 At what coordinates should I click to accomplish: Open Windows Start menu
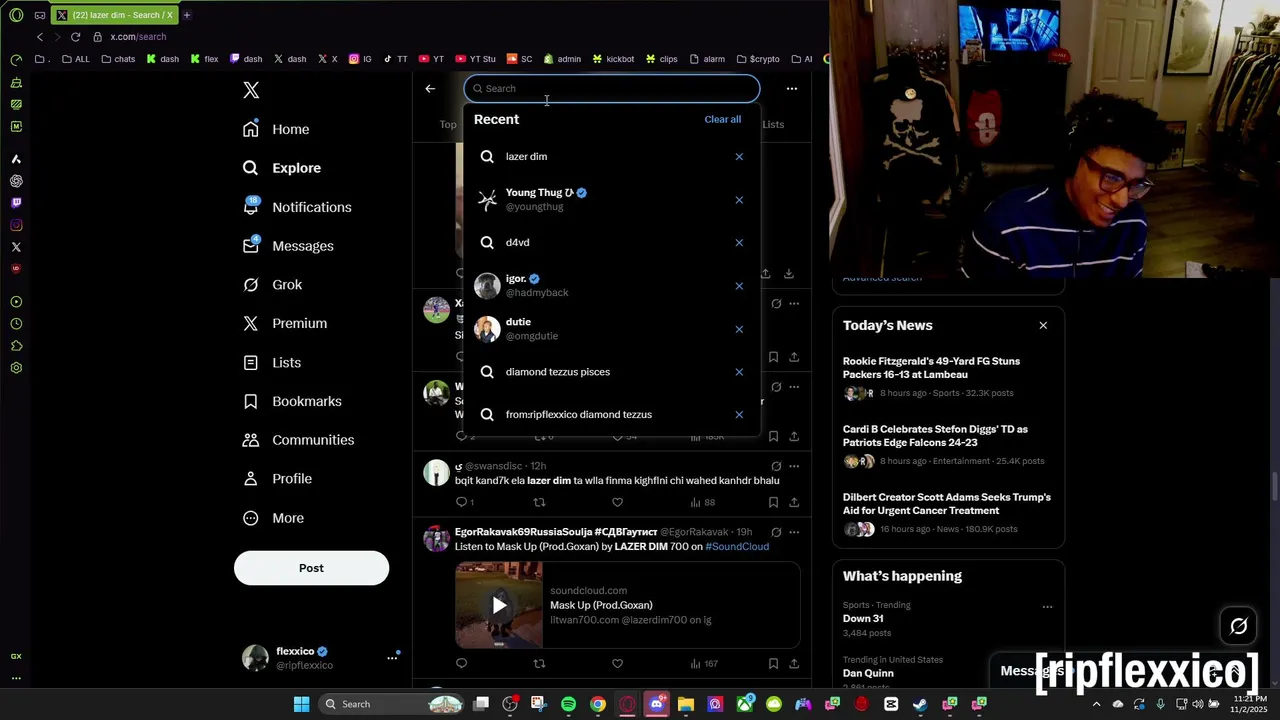click(301, 704)
